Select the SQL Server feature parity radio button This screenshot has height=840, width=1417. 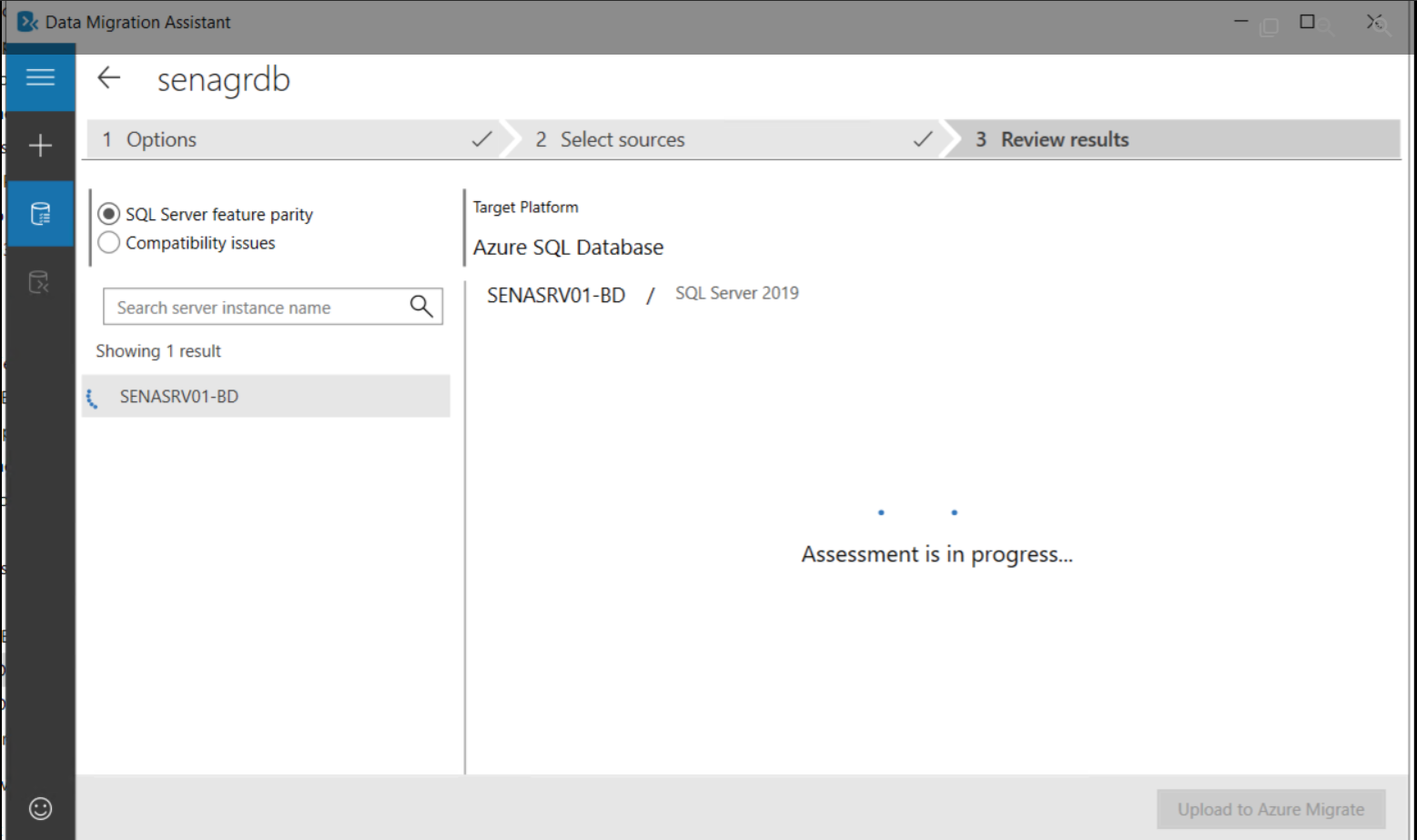(108, 213)
